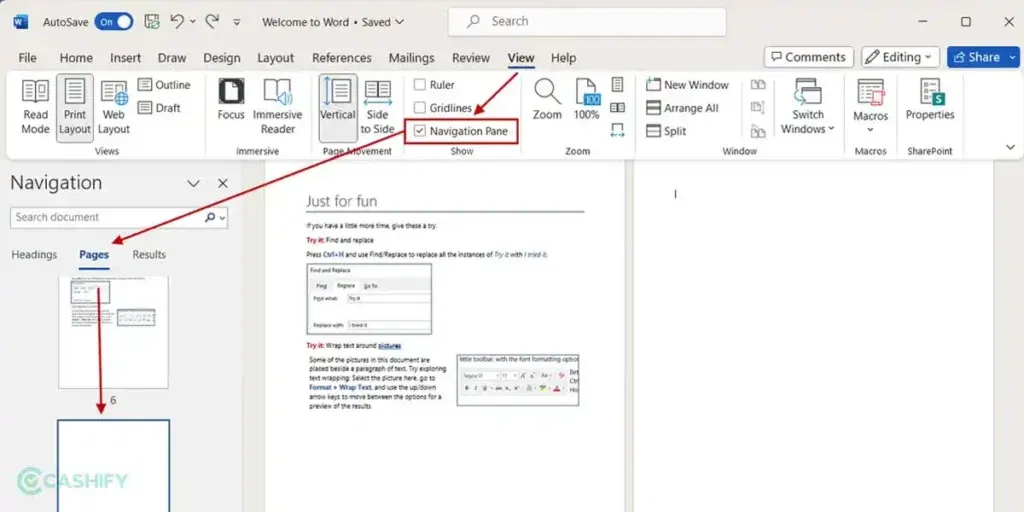
Task: Select Side to Side page movement
Action: pyautogui.click(x=377, y=108)
